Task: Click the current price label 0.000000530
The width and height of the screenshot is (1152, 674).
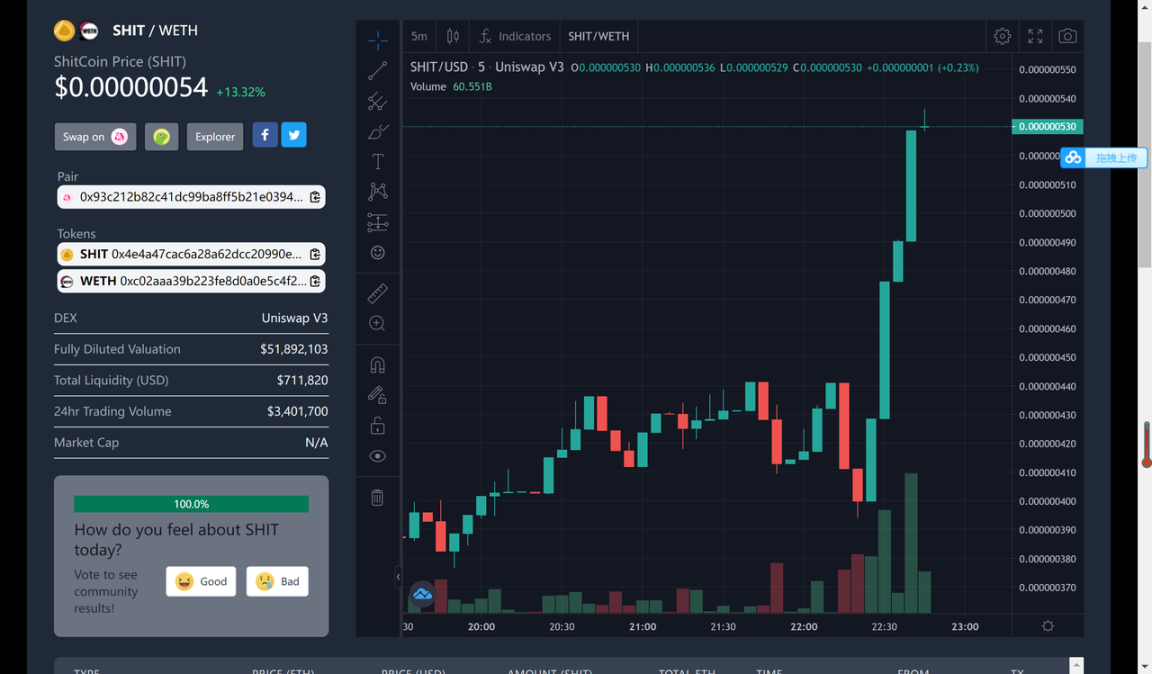Action: (x=1047, y=126)
